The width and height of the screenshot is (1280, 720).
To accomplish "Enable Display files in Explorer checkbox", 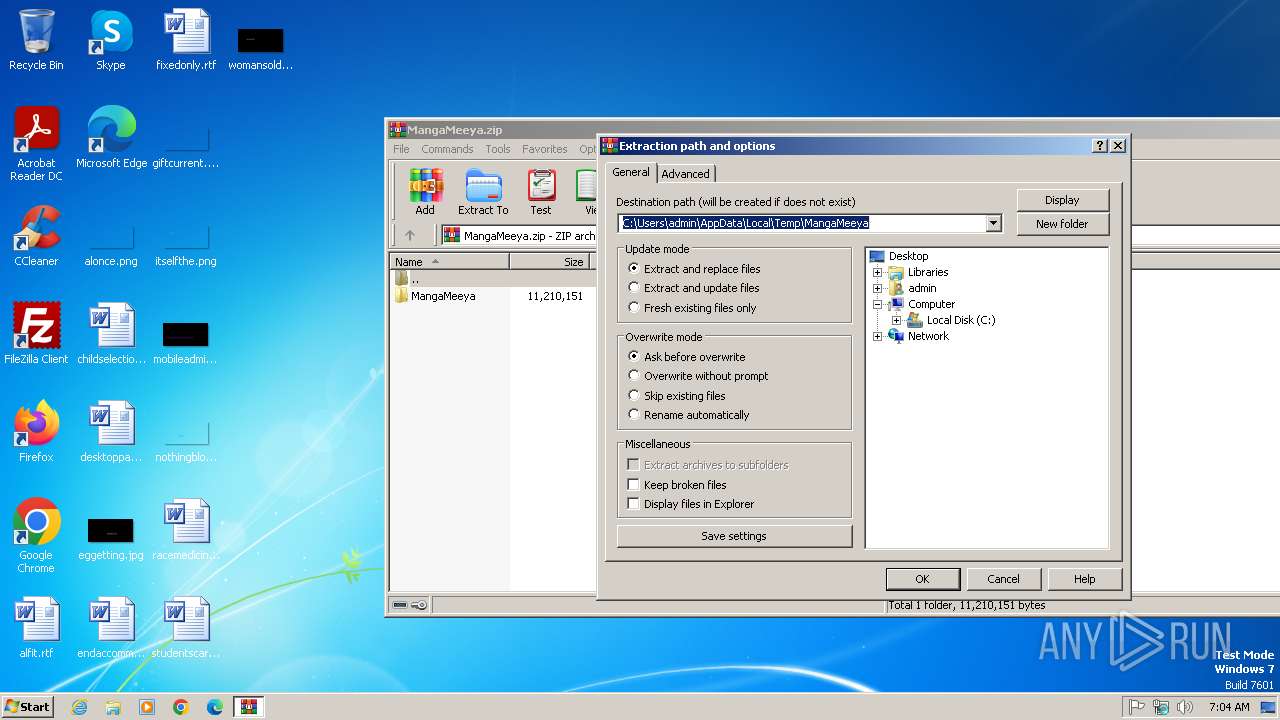I will (633, 504).
